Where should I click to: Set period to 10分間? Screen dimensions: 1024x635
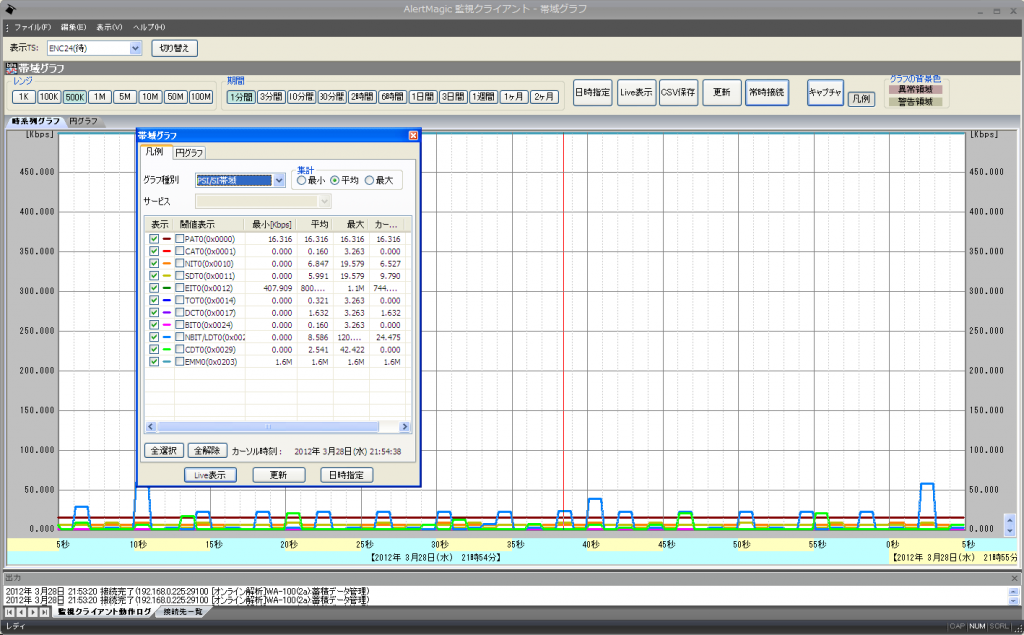click(301, 97)
